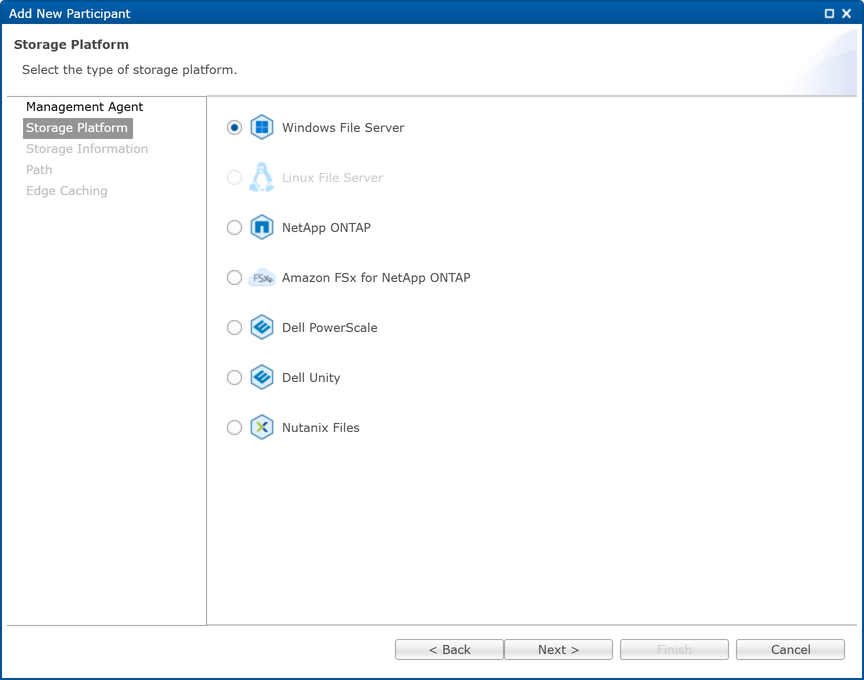Viewport: 864px width, 680px height.
Task: Choose Amazon FSx for NetApp ONTAP radio button
Action: tap(234, 278)
